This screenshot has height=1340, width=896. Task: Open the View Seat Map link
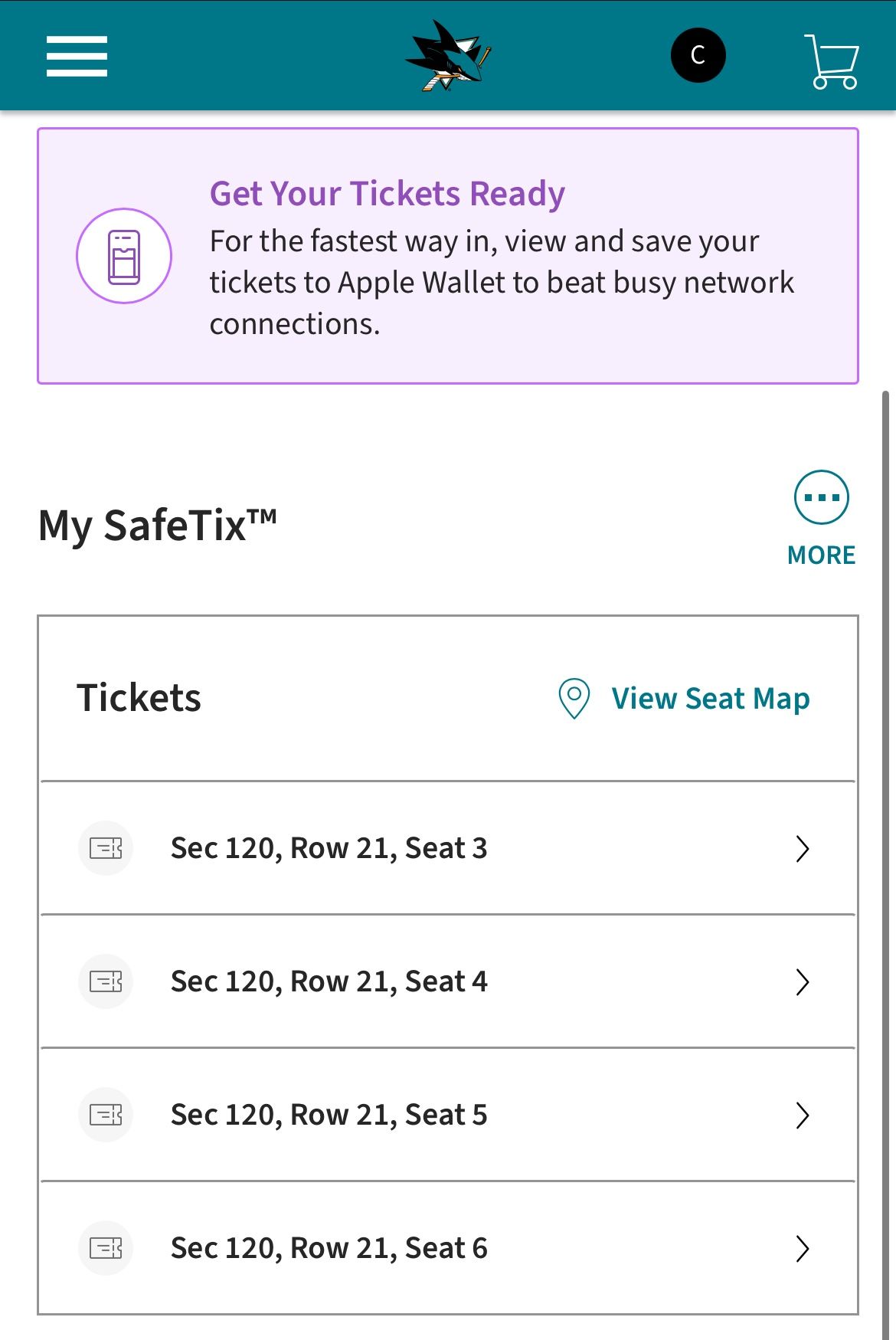710,699
